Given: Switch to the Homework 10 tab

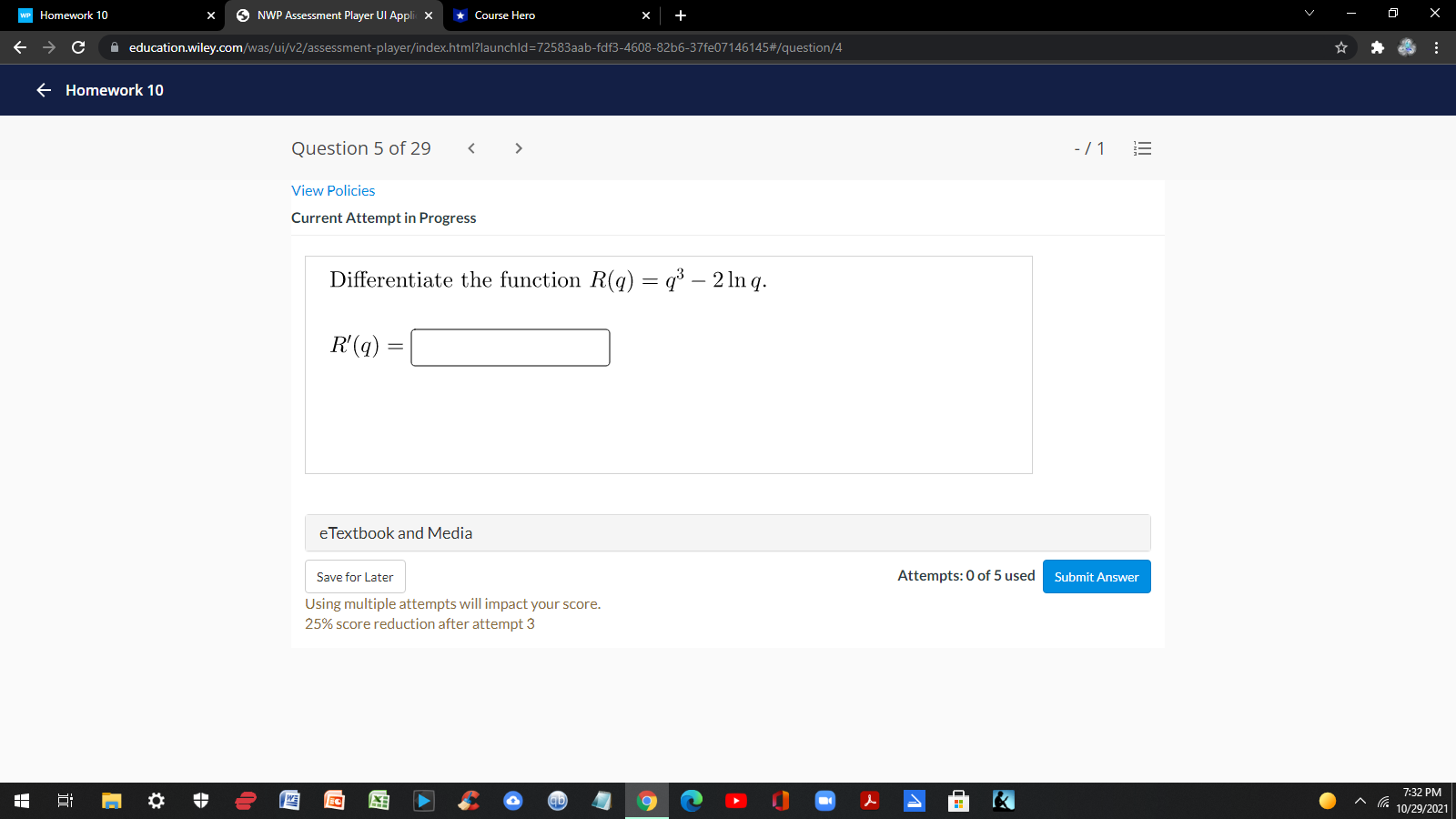Looking at the screenshot, I should (x=100, y=15).
